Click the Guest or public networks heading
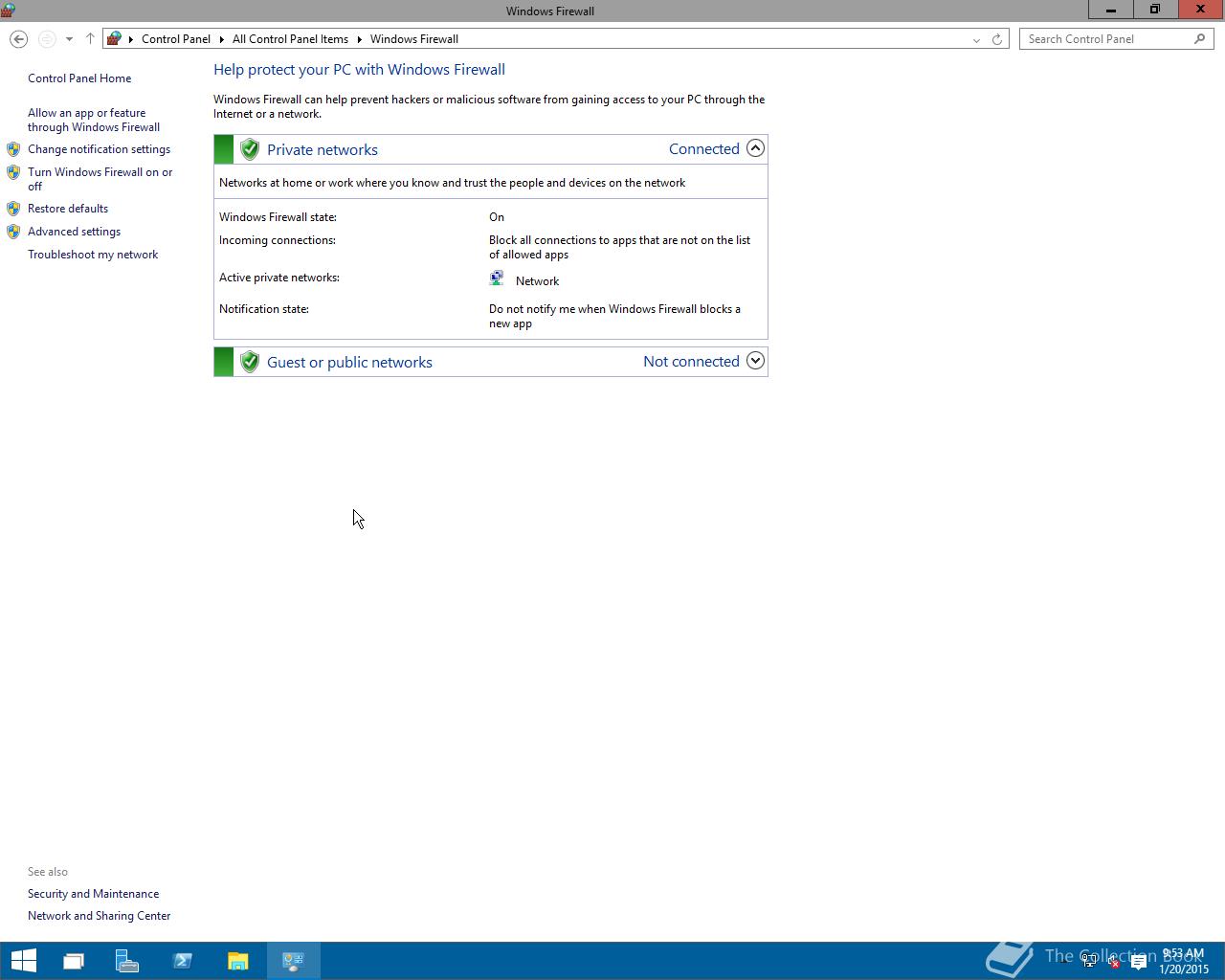This screenshot has height=980, width=1225. click(x=349, y=362)
